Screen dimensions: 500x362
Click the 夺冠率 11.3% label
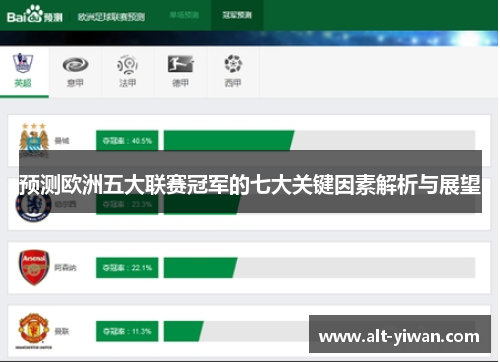click(x=127, y=331)
